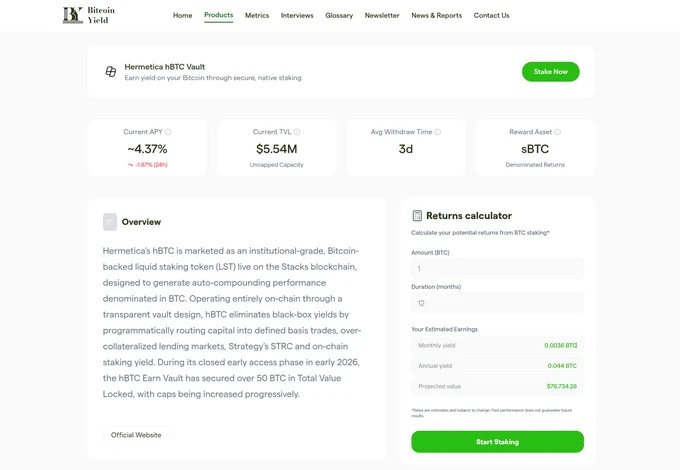Screen dimensions: 680x470
Task: Click the Uncapped Capacity label
Action: (277, 165)
